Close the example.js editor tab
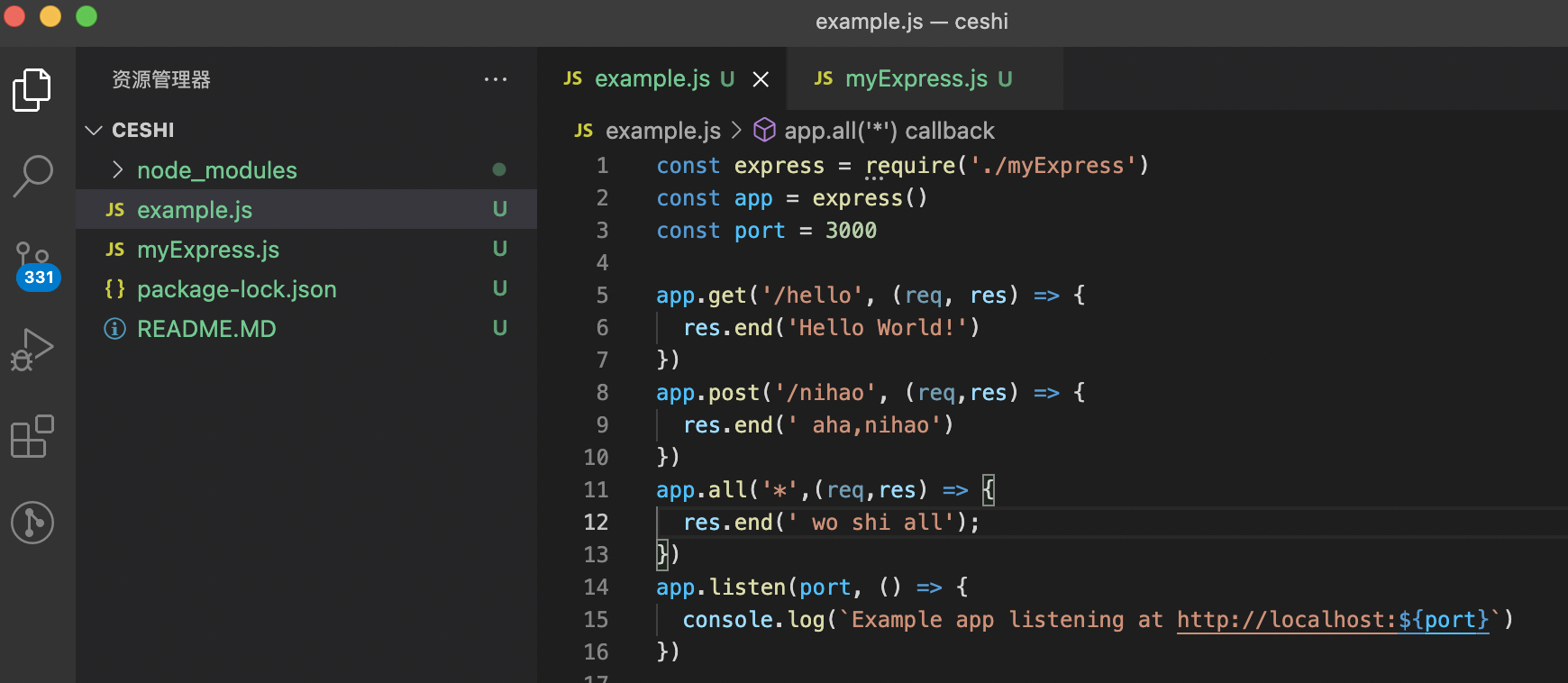 [761, 79]
